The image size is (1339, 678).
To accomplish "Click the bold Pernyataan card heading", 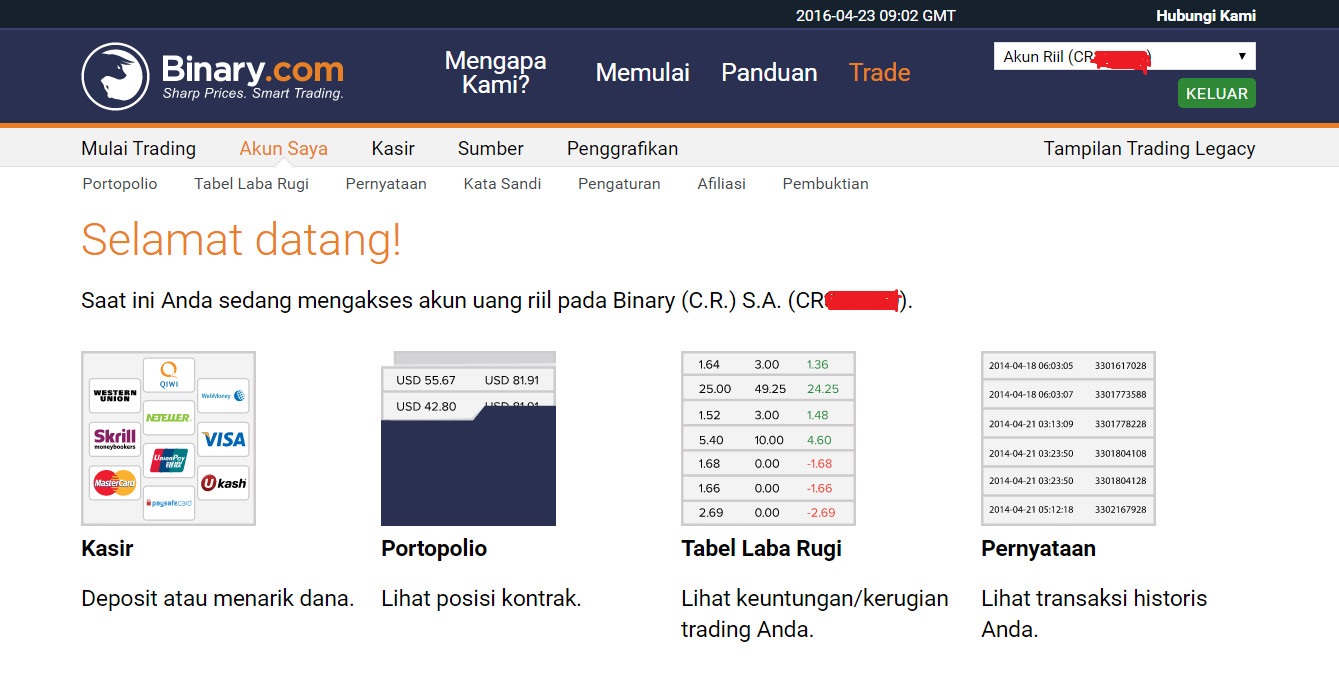I will [1038, 548].
